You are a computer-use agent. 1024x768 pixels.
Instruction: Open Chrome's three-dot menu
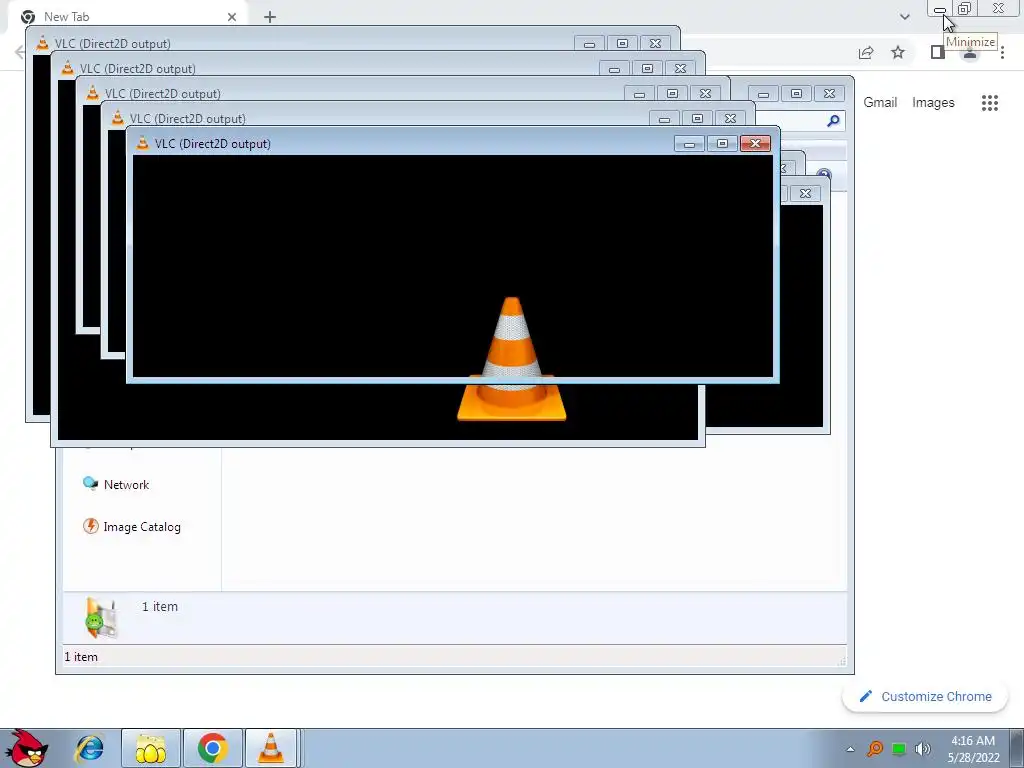[x=1002, y=52]
